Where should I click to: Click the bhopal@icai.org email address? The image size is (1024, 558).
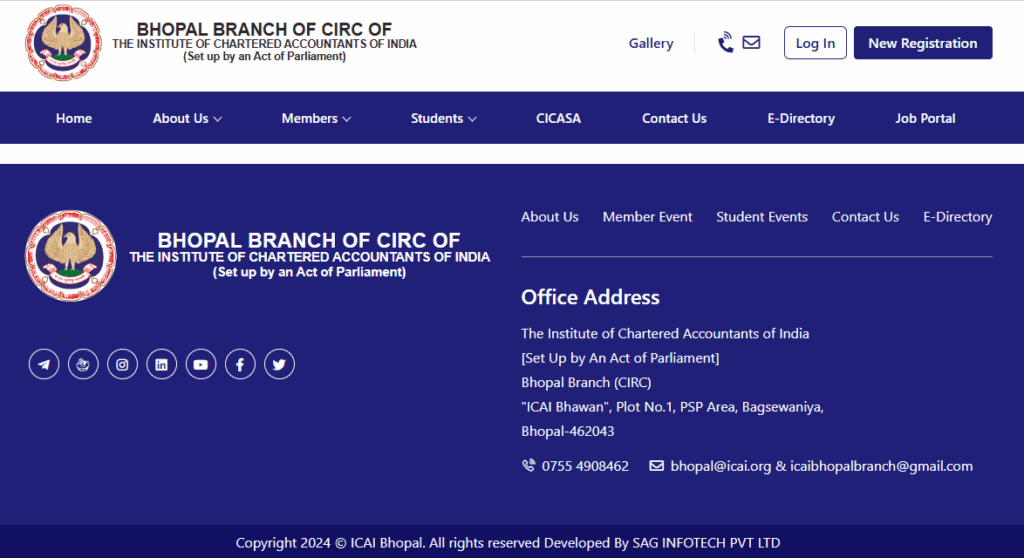click(x=720, y=466)
